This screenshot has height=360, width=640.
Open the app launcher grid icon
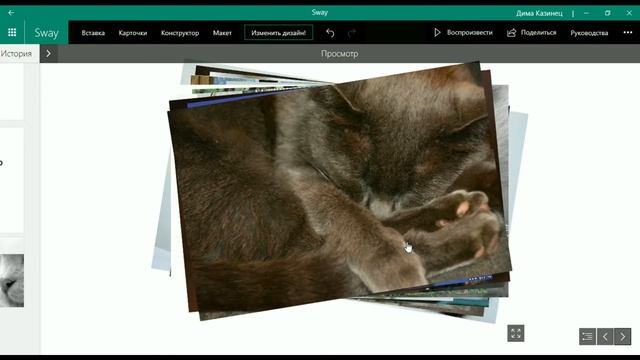coord(12,32)
